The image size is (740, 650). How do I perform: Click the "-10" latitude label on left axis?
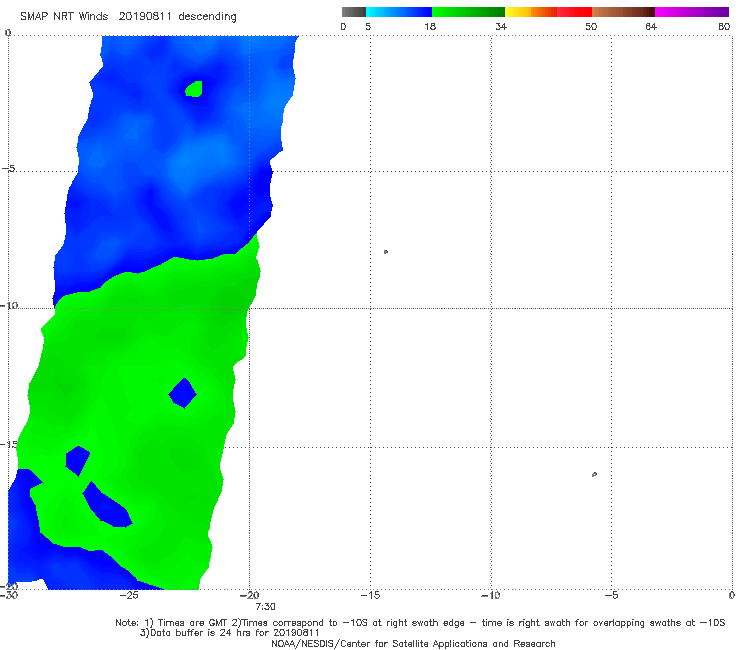pos(9,305)
